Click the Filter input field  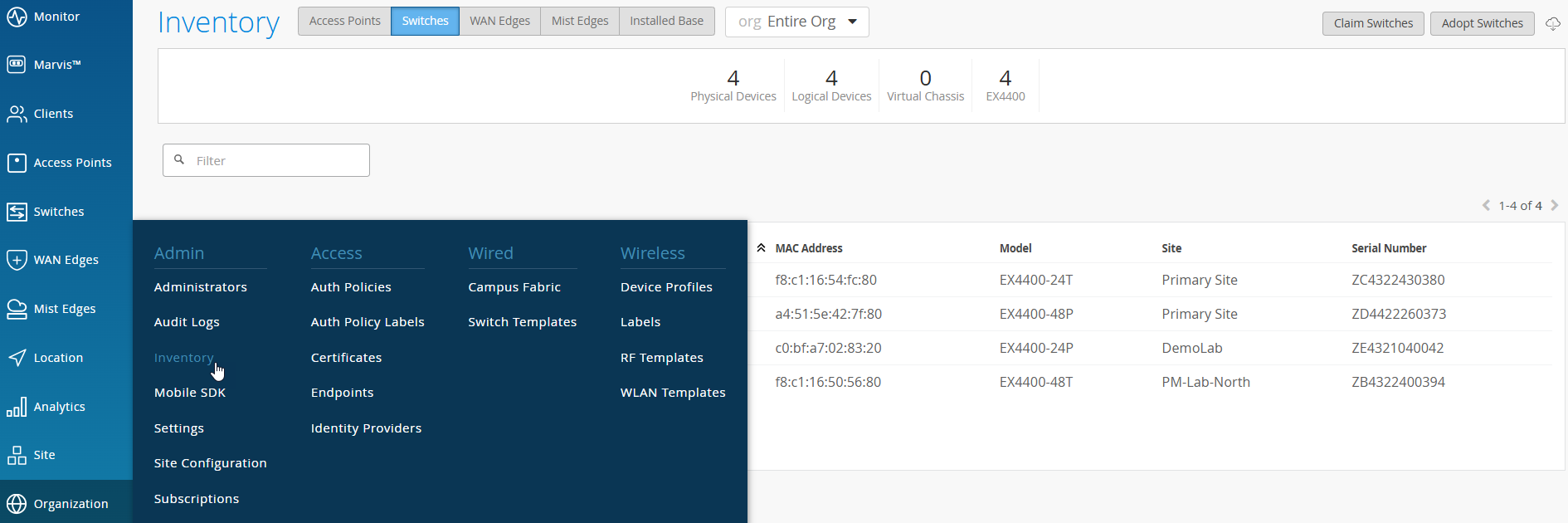click(278, 160)
